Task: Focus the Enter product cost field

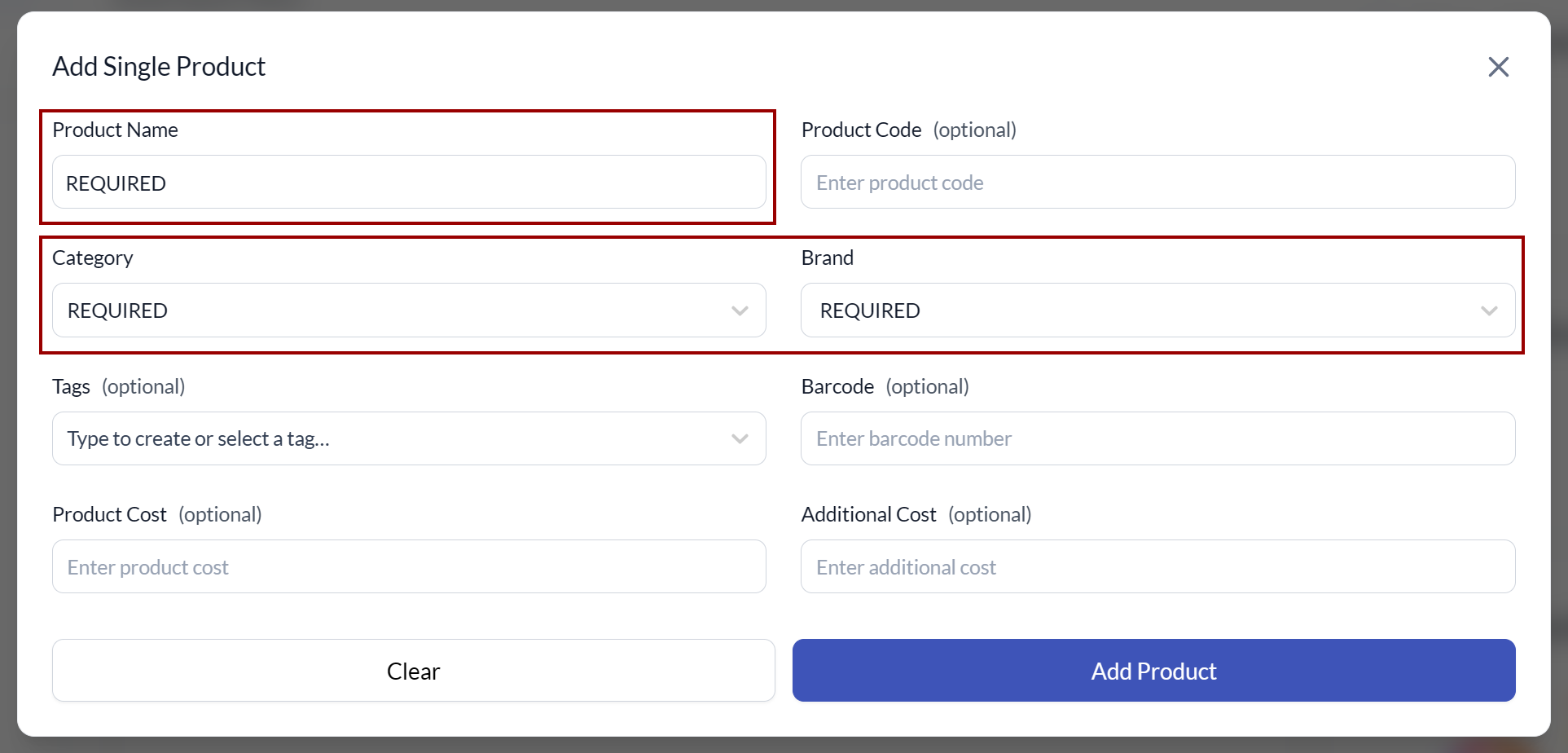Action: click(x=409, y=567)
